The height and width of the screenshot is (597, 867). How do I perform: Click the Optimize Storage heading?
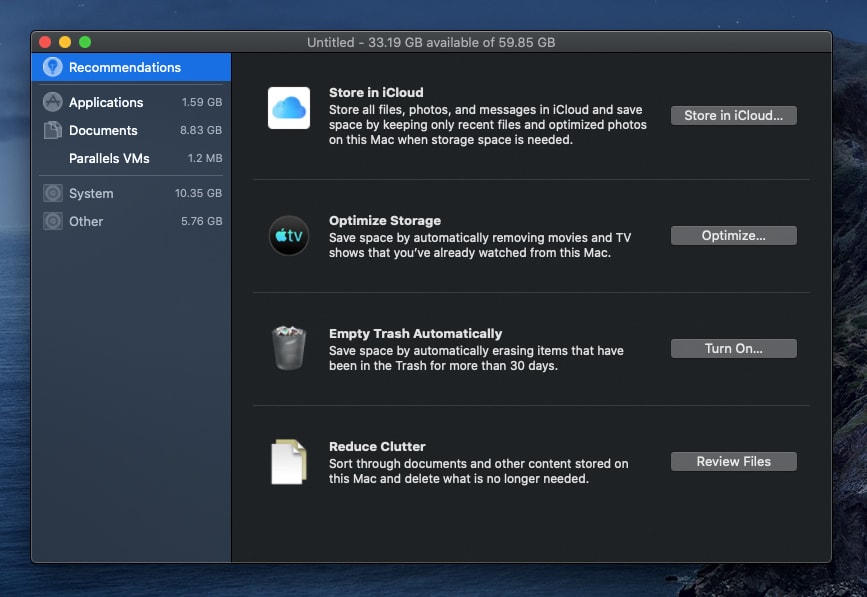point(385,220)
